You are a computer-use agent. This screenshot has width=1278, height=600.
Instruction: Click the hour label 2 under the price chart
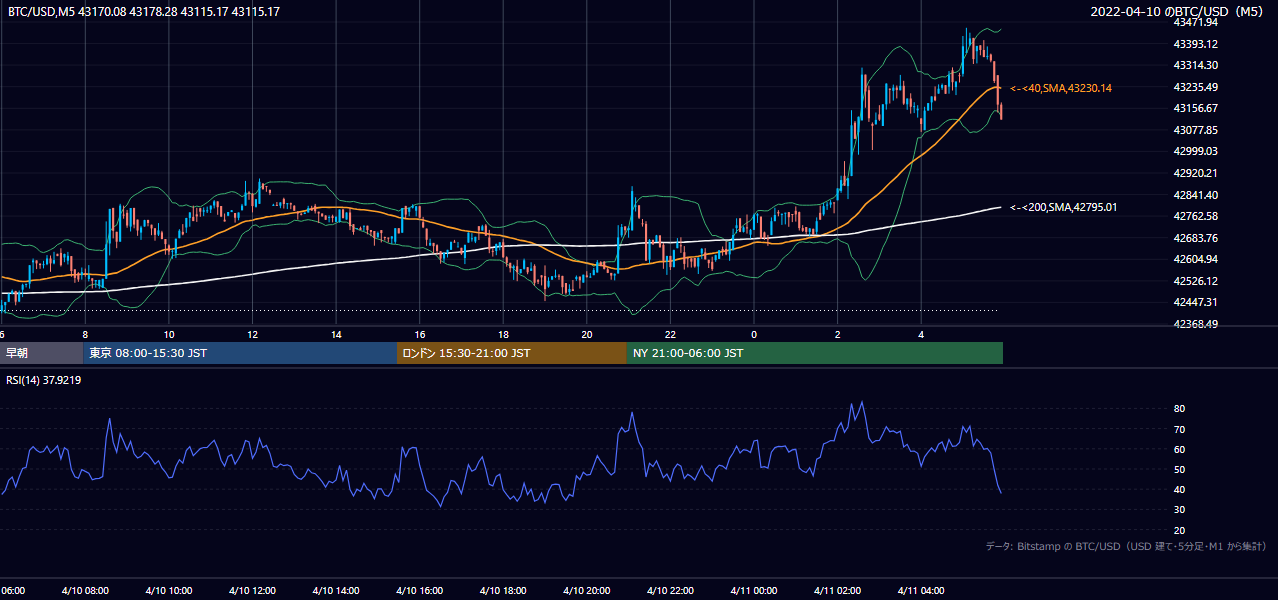(837, 335)
